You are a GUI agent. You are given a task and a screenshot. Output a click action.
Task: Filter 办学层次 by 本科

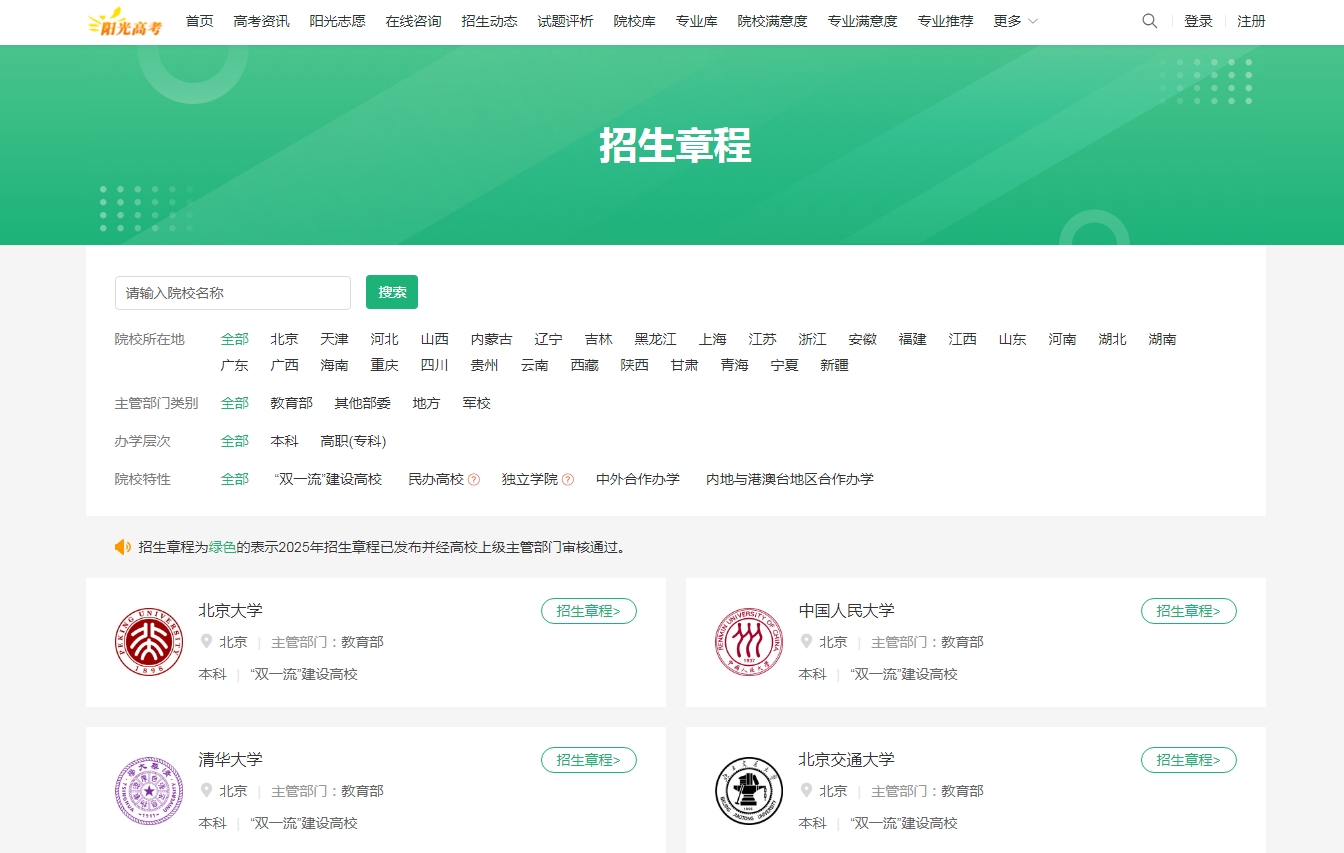[x=285, y=442]
